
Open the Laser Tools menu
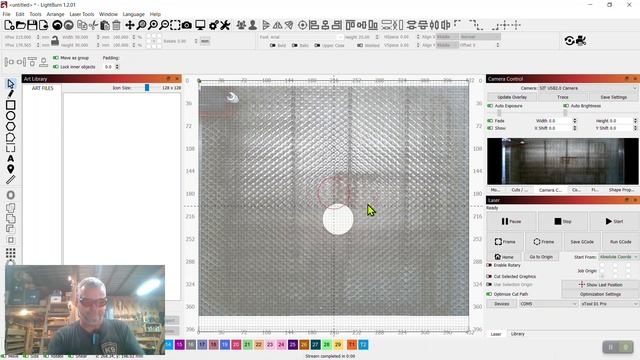82,14
